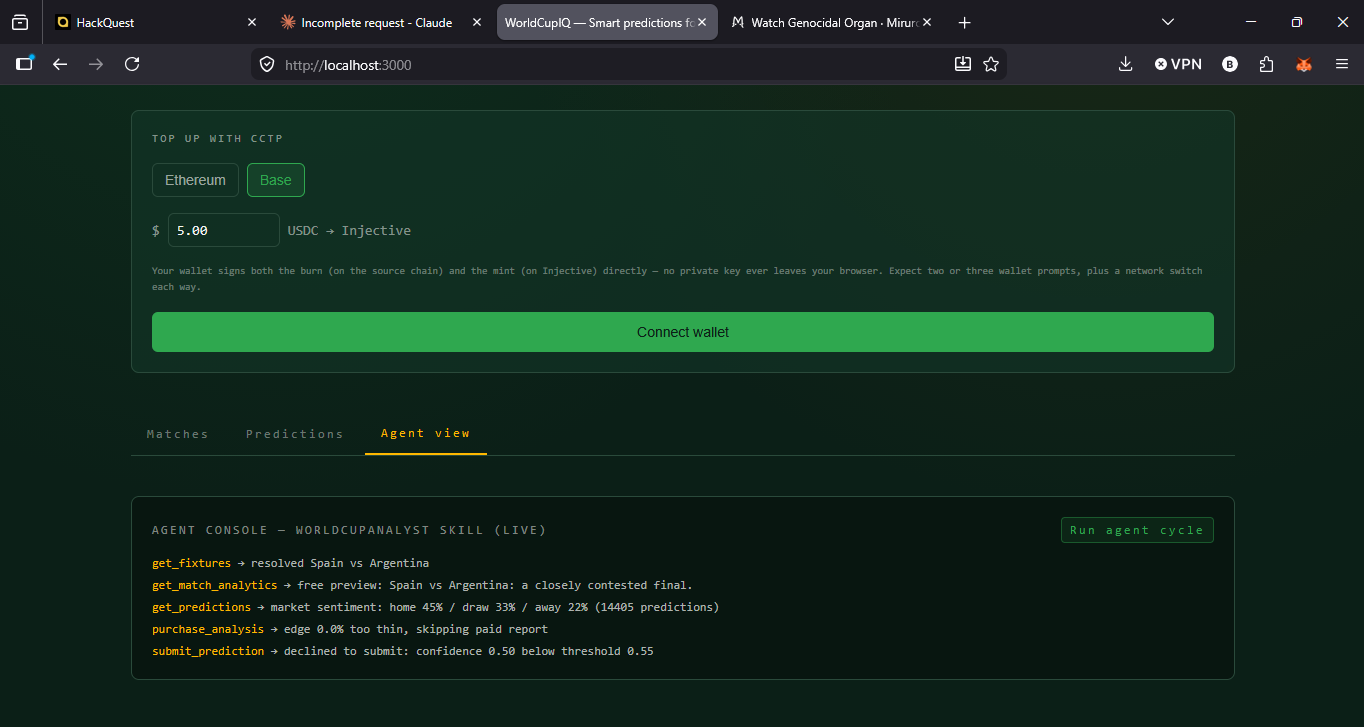Click the get_predictions log entry
The width and height of the screenshot is (1364, 727).
pos(435,607)
